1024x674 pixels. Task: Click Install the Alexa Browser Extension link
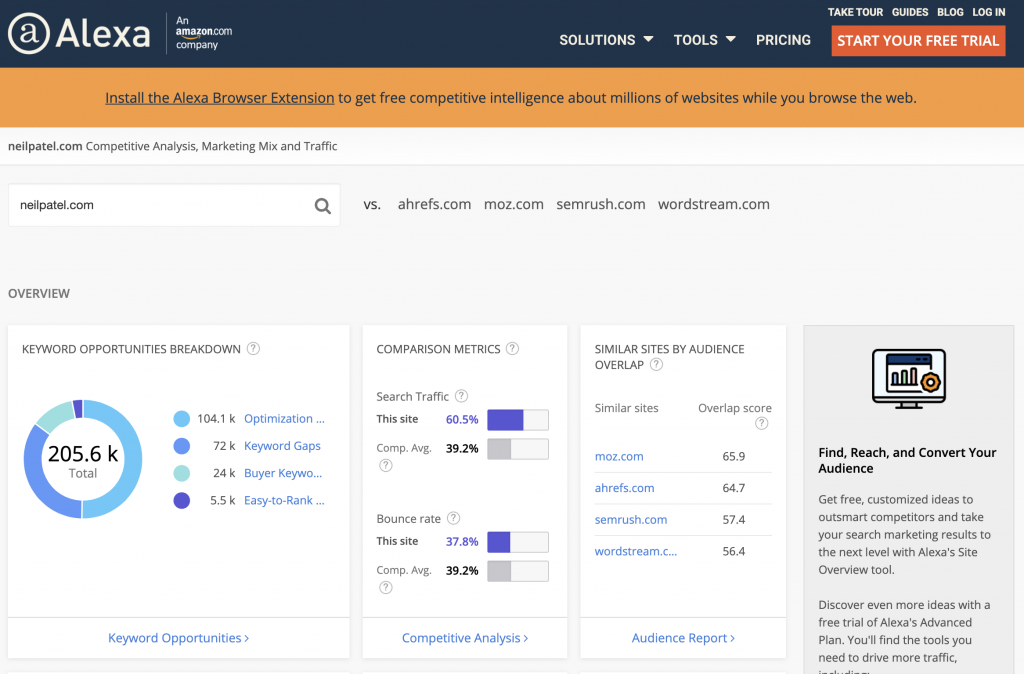219,98
